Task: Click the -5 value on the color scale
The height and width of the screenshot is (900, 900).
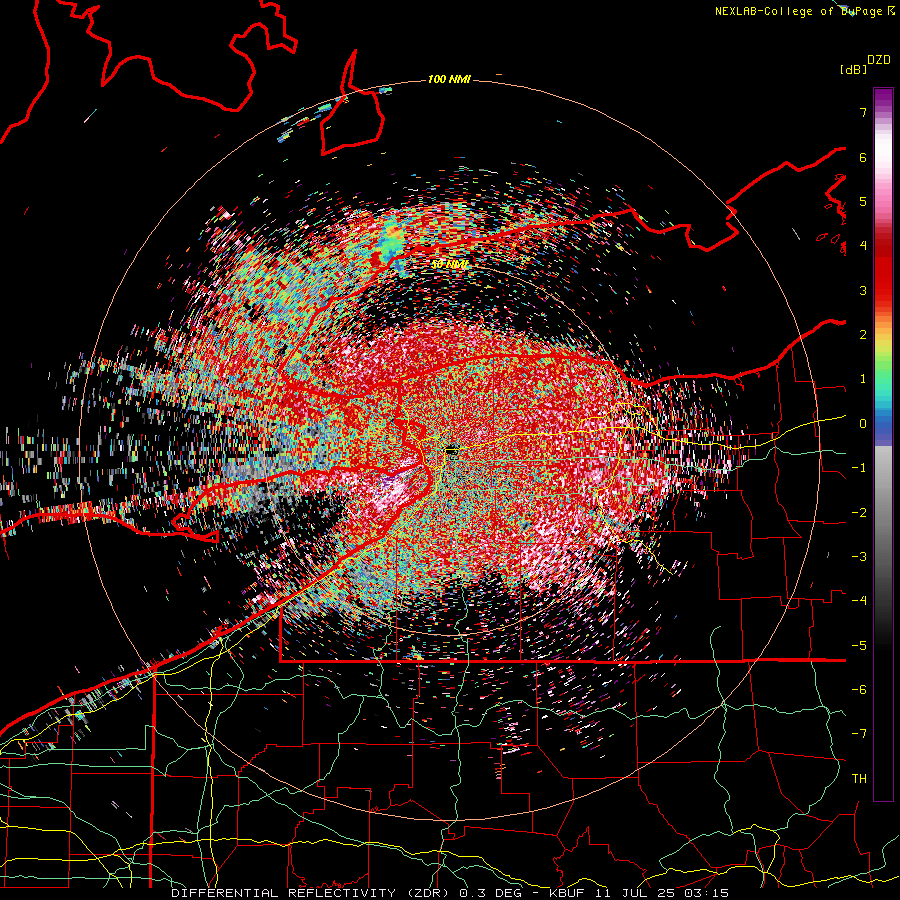Action: pyautogui.click(x=859, y=646)
